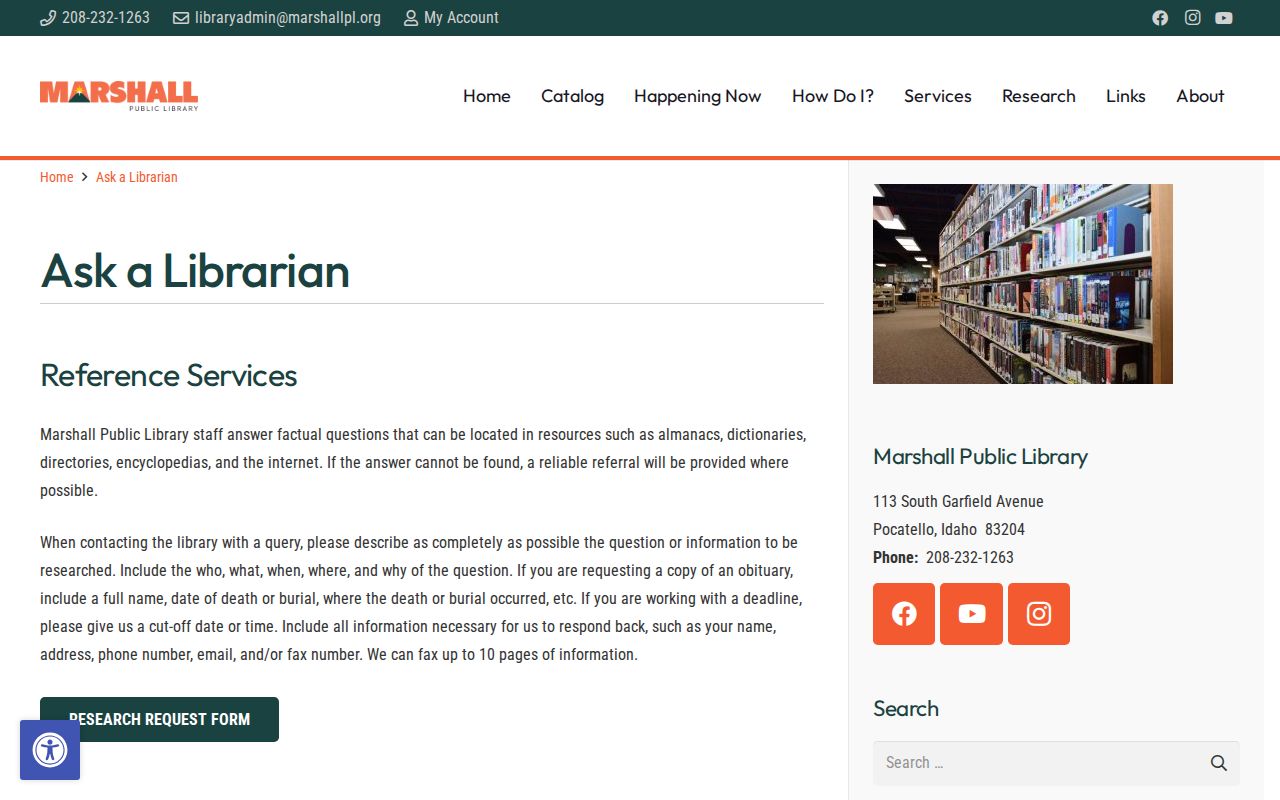Click the Home breadcrumb link

coord(56,177)
